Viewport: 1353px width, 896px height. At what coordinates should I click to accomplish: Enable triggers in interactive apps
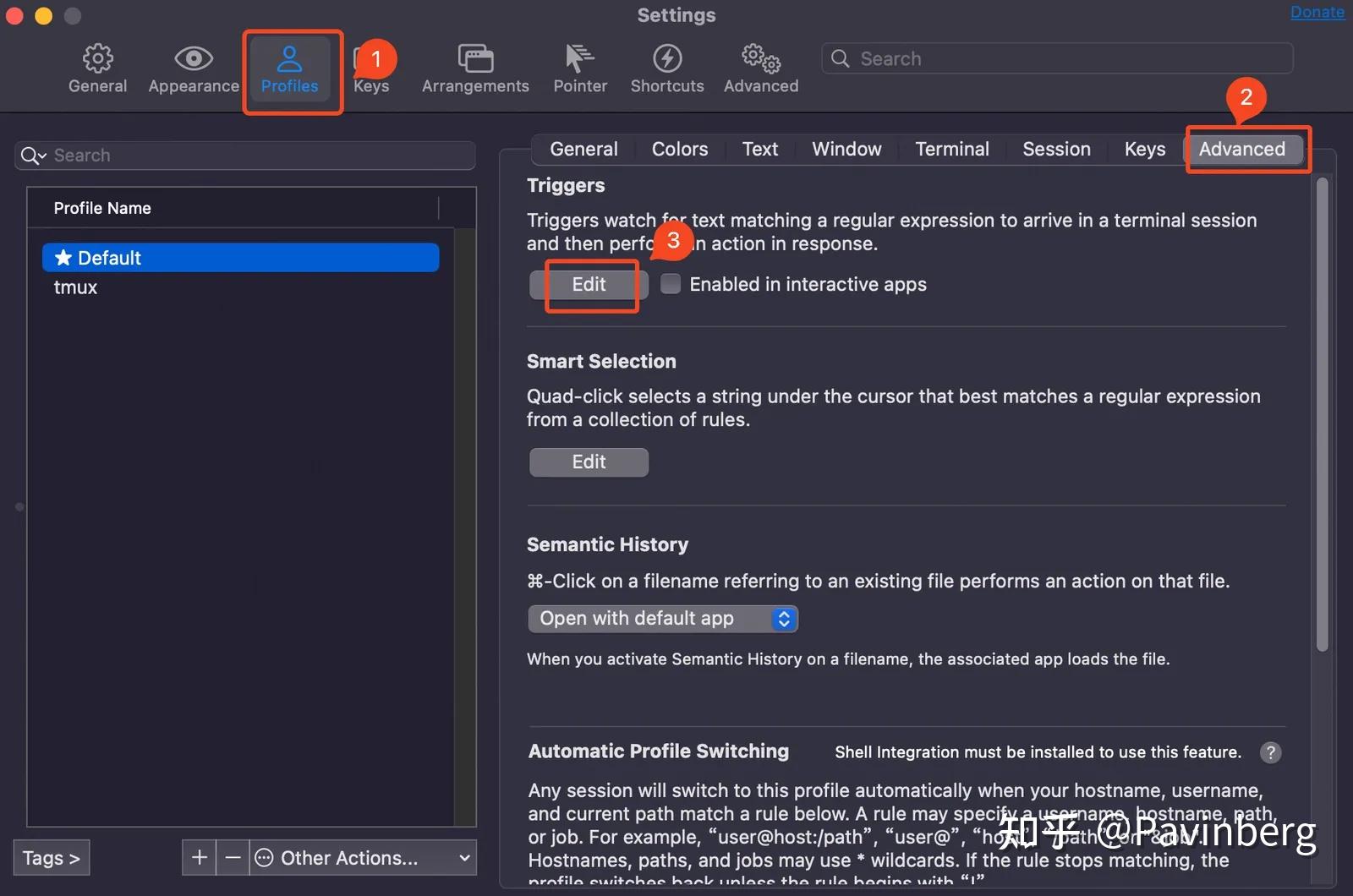coord(670,284)
